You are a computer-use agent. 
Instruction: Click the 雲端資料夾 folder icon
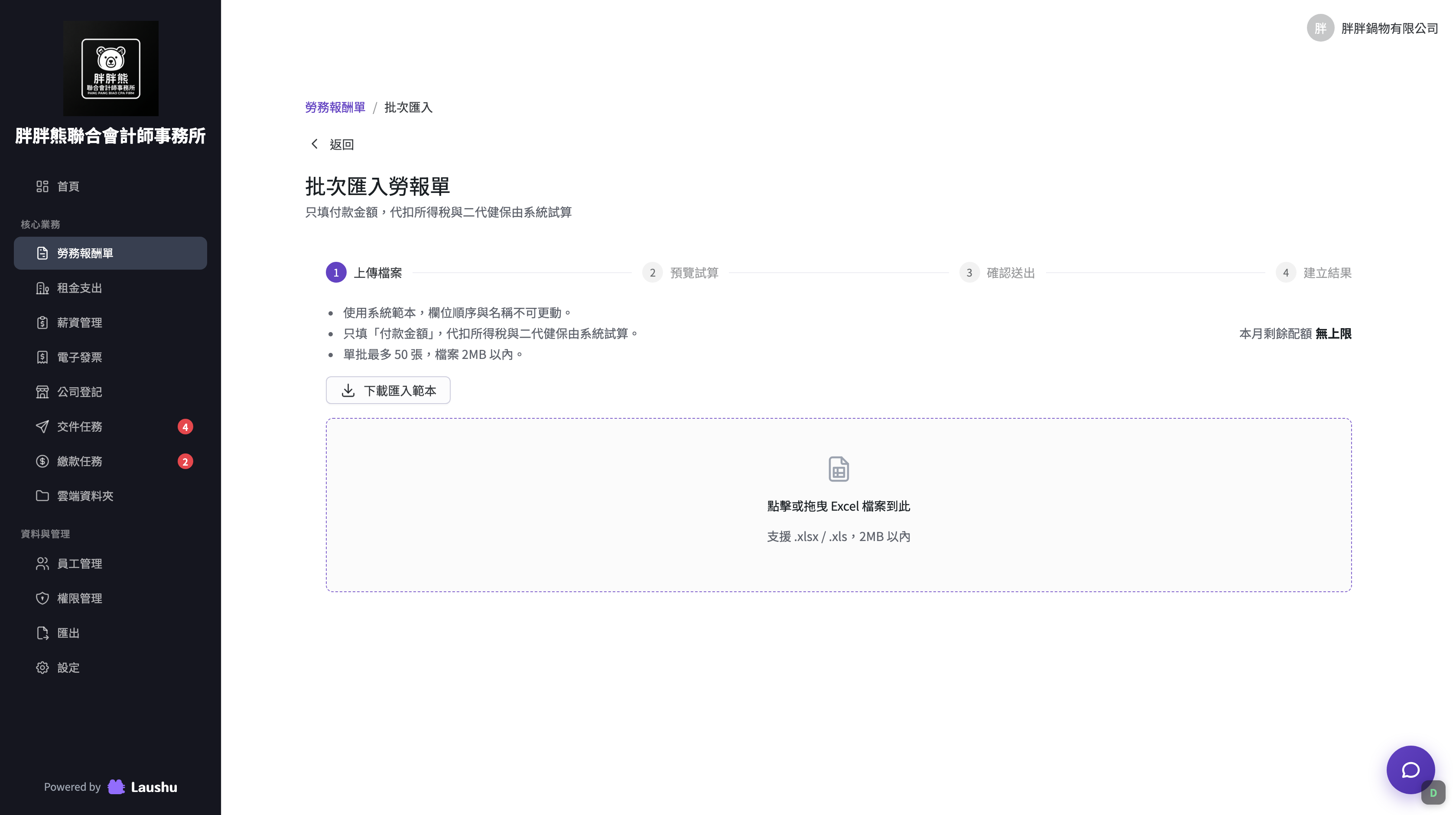(42, 496)
